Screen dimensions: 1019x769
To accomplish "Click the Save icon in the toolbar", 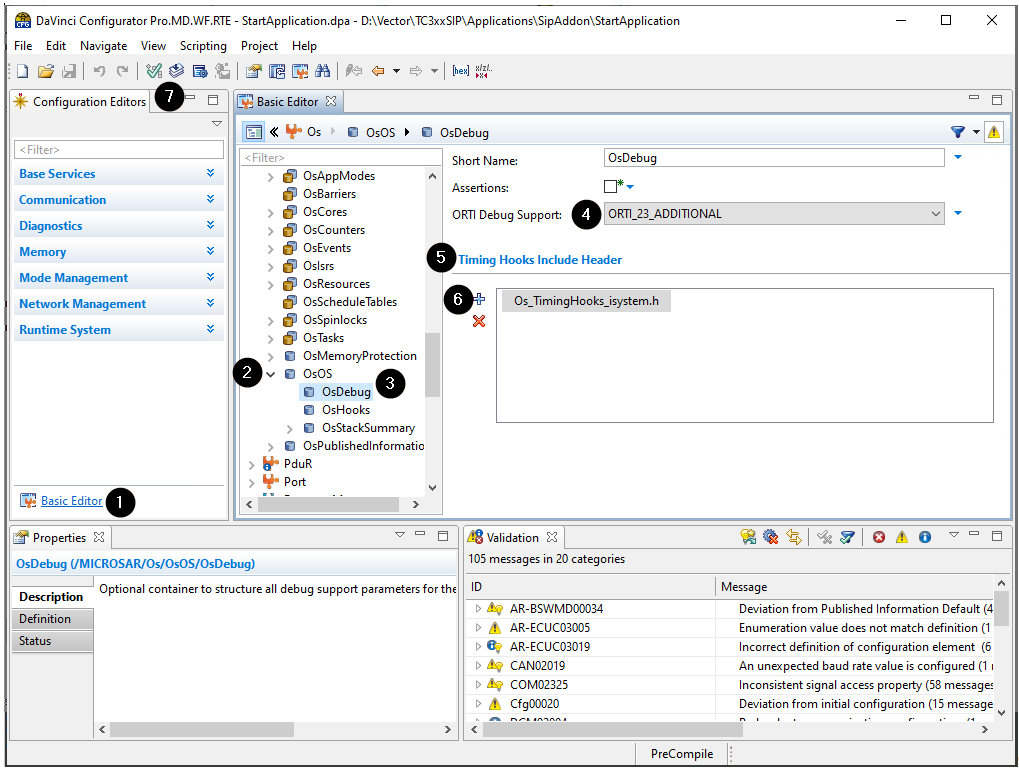I will pyautogui.click(x=69, y=71).
